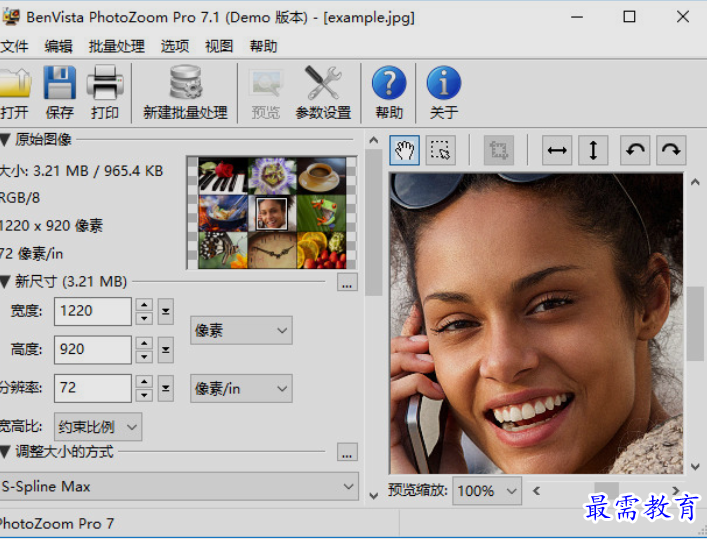Click the RGB/8 color mode text
The height and width of the screenshot is (539, 707).
(x=20, y=198)
